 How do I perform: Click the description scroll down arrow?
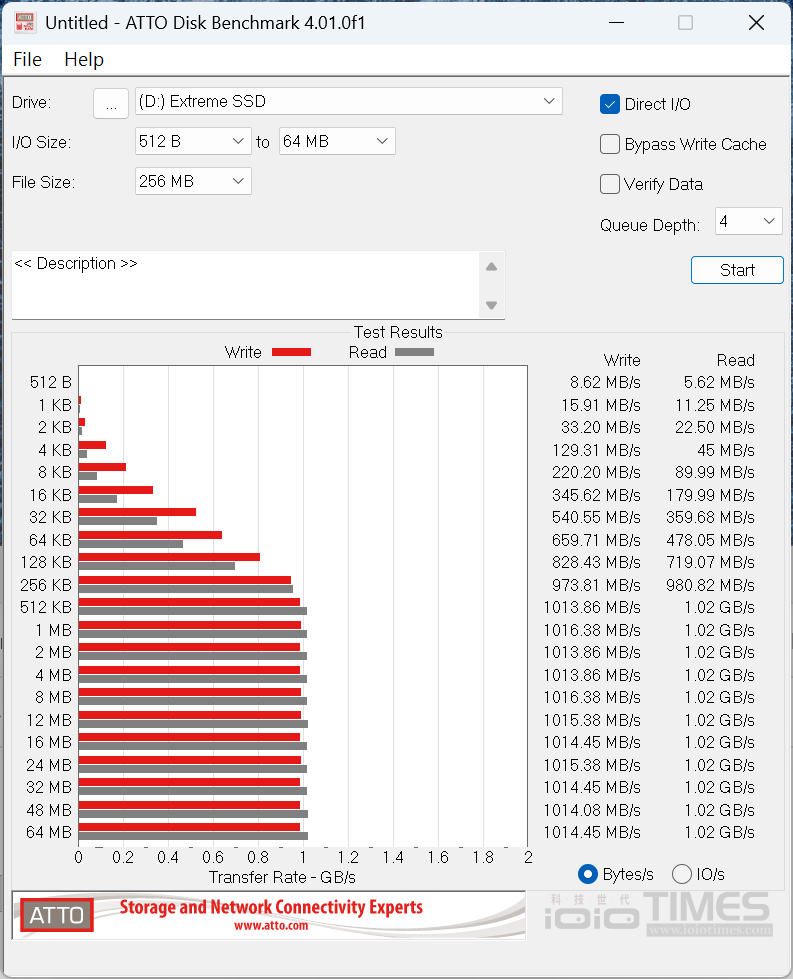[491, 305]
